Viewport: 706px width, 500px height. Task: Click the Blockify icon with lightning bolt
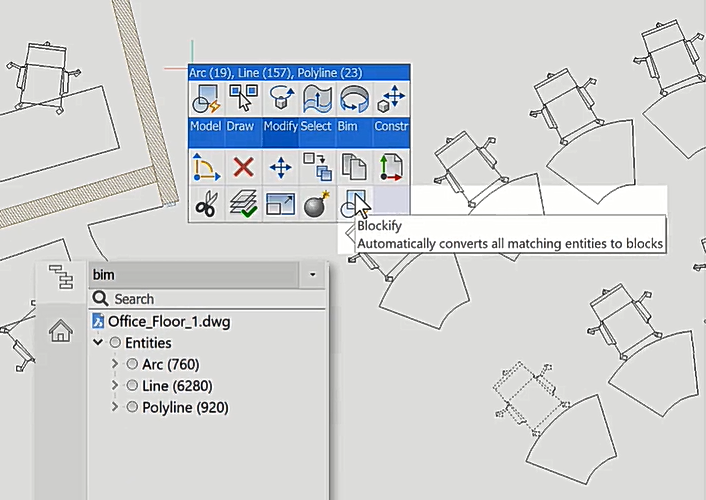click(206, 99)
